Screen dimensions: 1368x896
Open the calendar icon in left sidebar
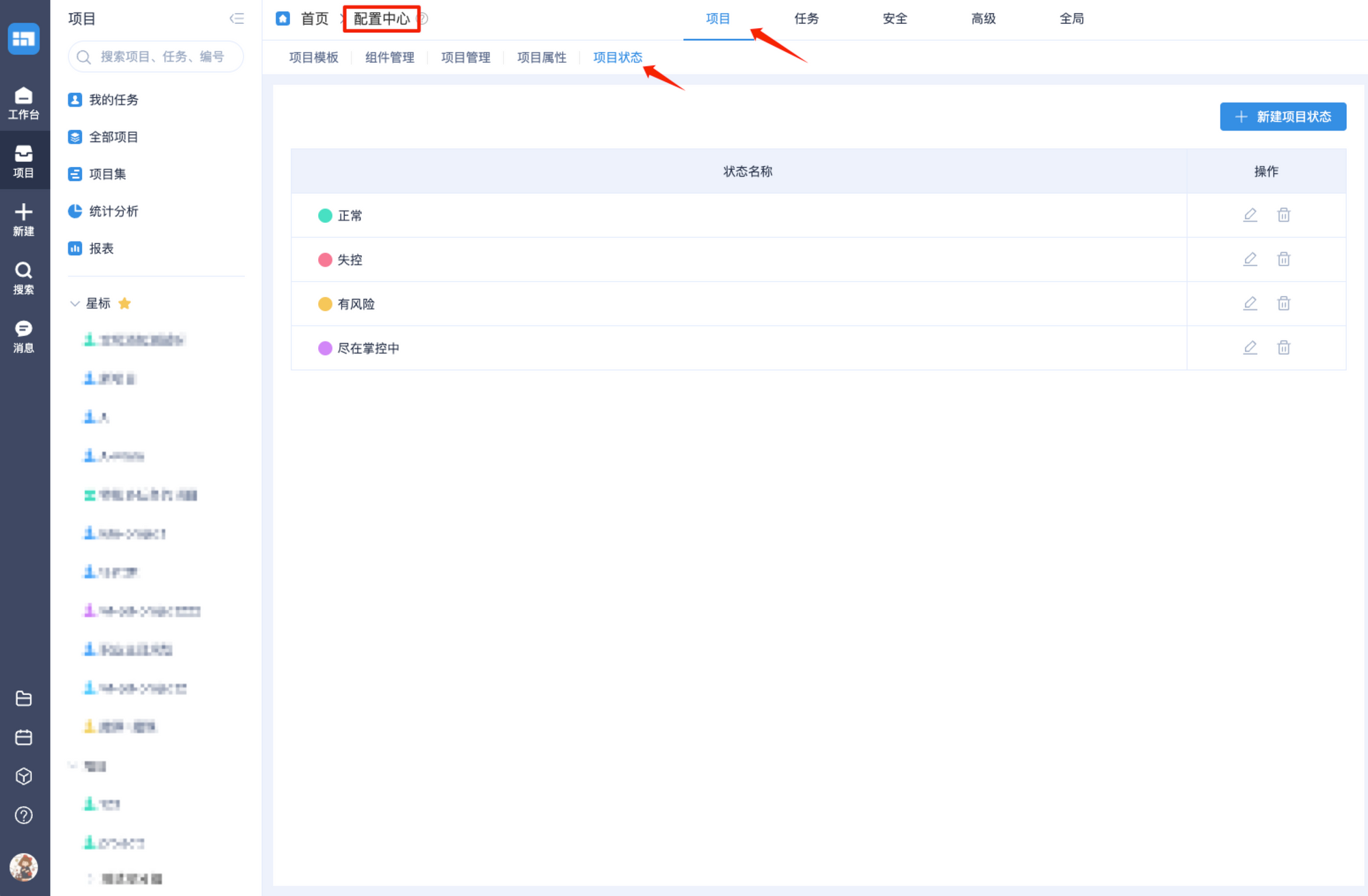point(24,737)
